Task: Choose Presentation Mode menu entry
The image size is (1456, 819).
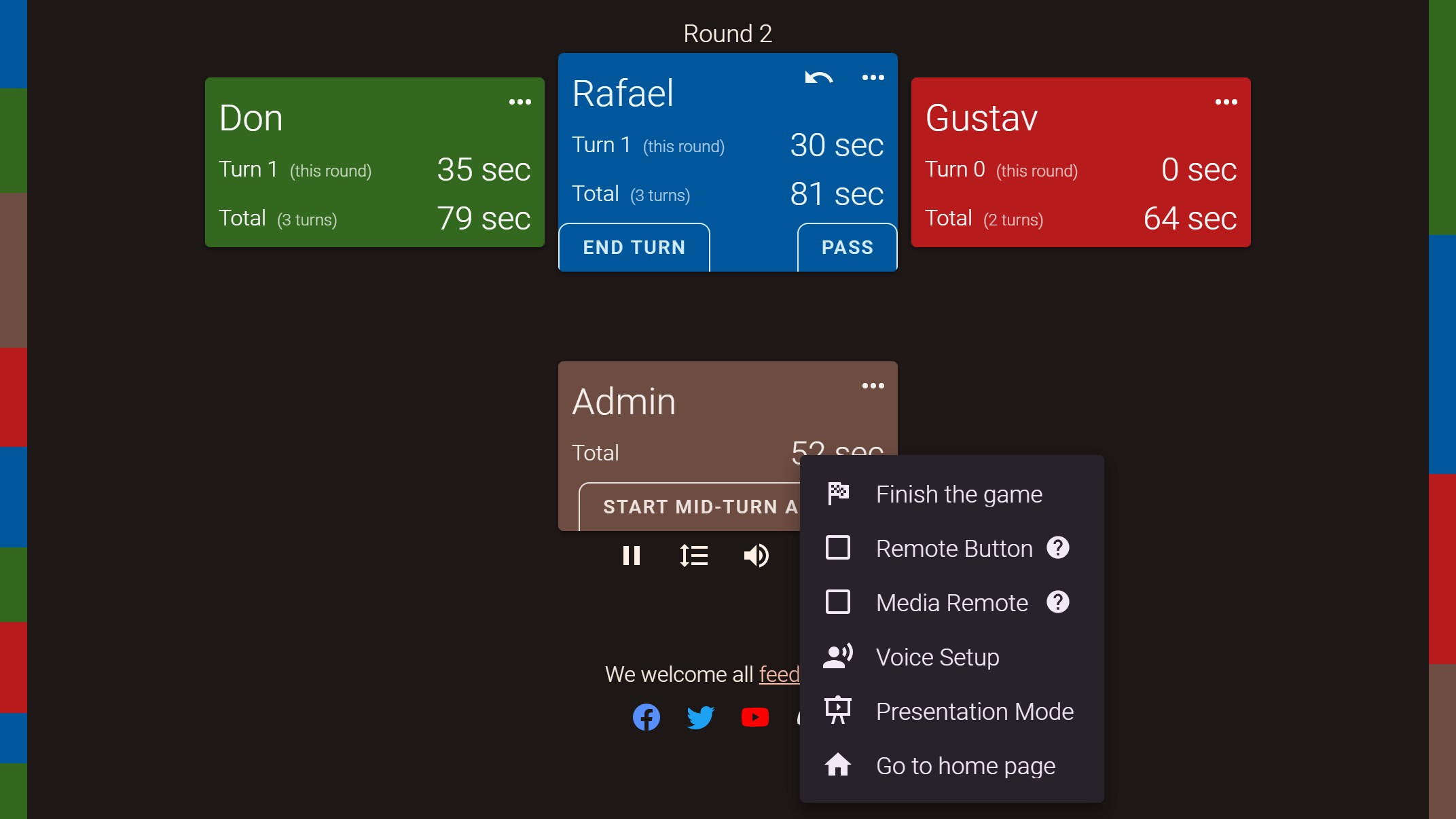Action: (x=974, y=711)
